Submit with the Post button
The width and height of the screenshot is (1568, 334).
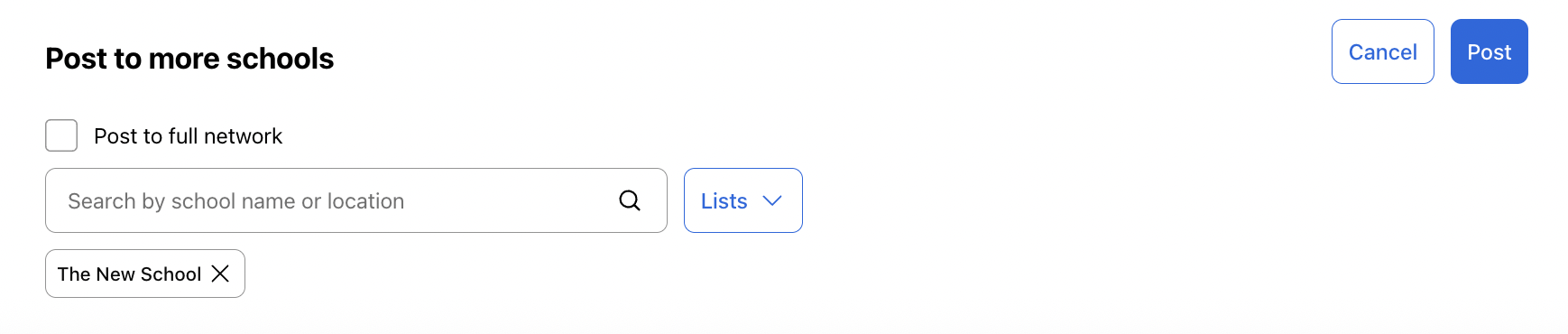(1489, 51)
